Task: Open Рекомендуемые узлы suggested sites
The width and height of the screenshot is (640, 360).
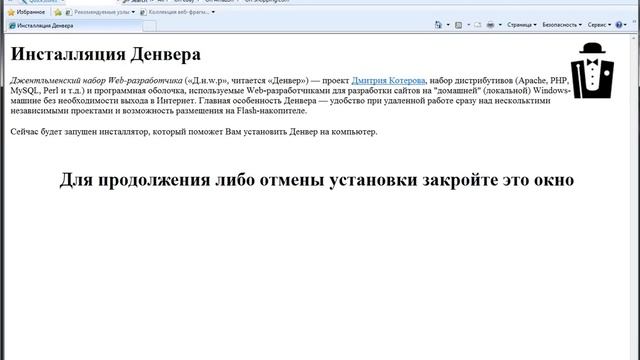Action: tap(100, 12)
